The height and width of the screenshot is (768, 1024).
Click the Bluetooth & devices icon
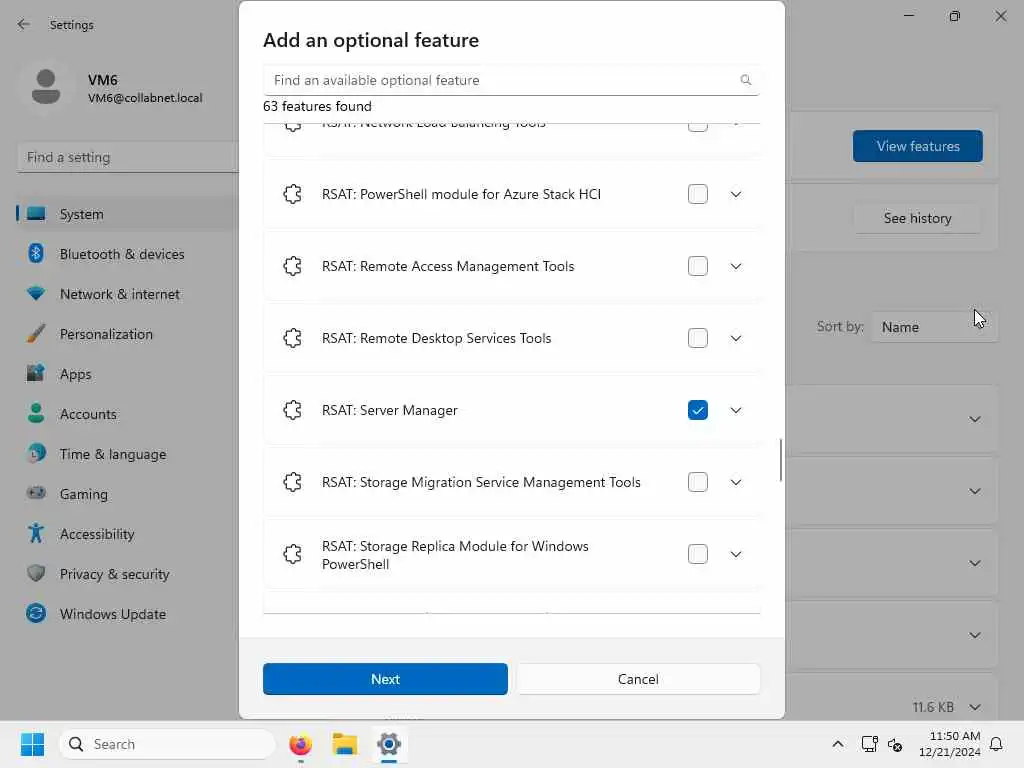click(36, 254)
